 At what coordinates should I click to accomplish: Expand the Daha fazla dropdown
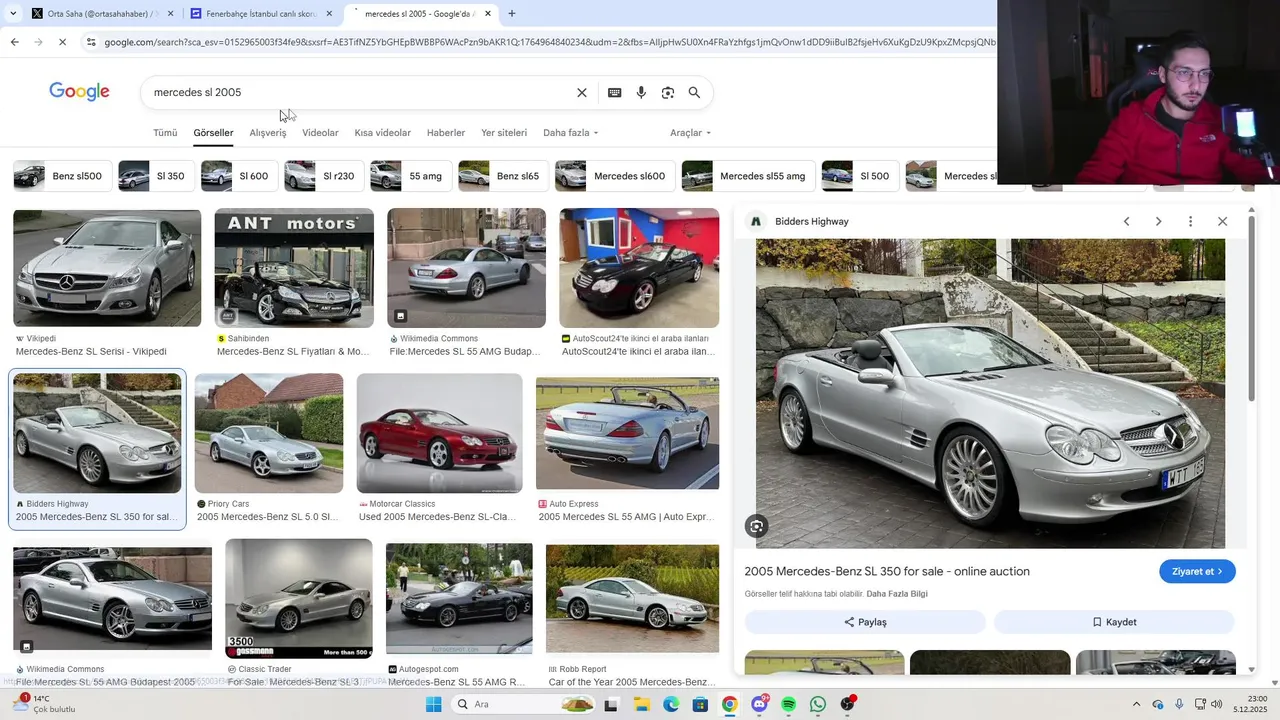point(570,132)
